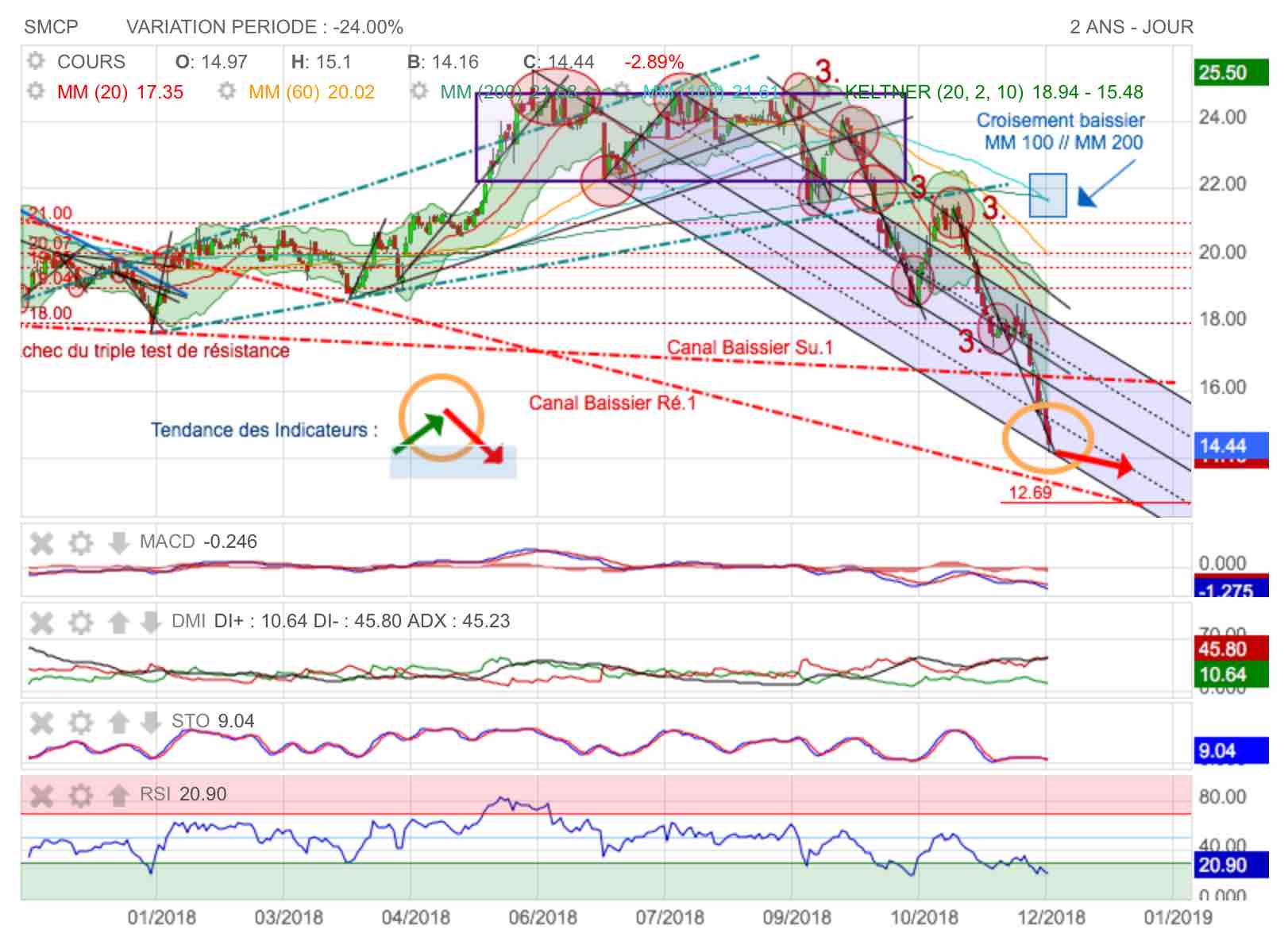Click the MM (20) 17.35 label

(120, 92)
